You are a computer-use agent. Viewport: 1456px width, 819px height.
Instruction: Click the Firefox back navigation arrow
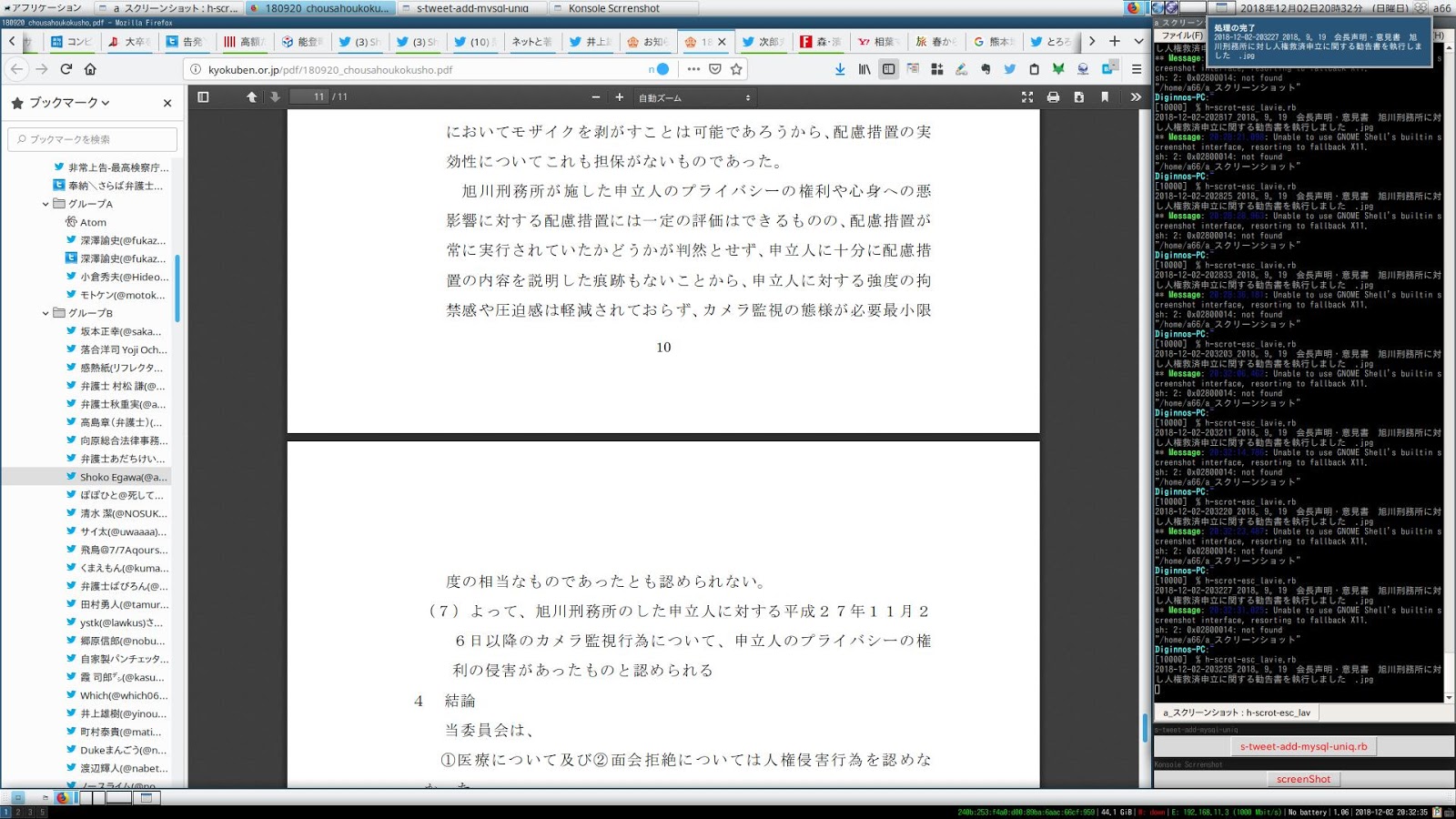click(17, 69)
